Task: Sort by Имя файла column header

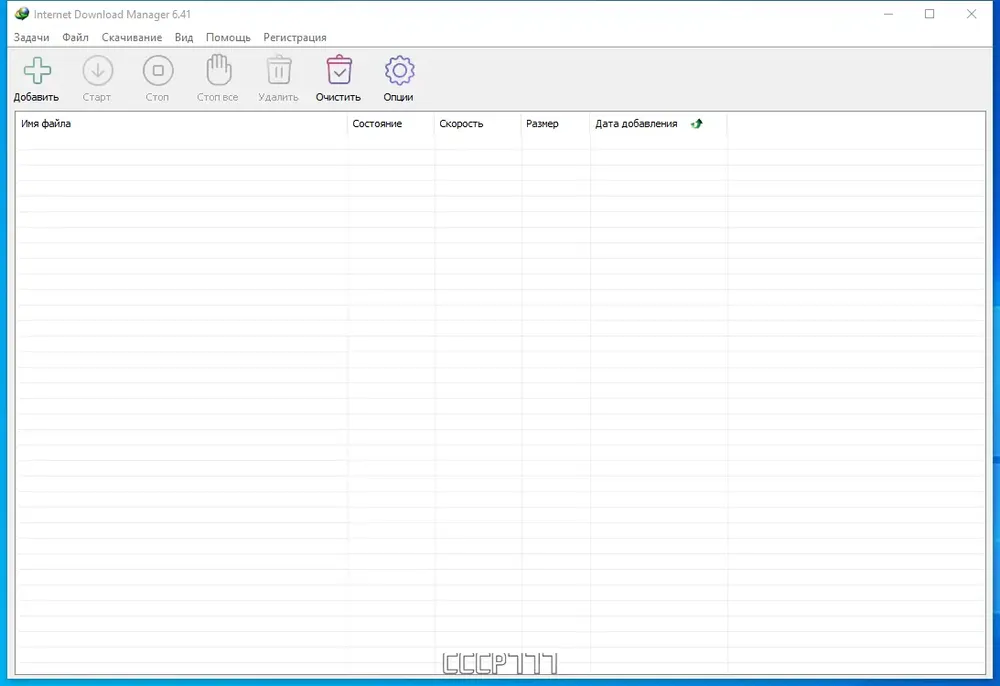Action: tap(181, 124)
